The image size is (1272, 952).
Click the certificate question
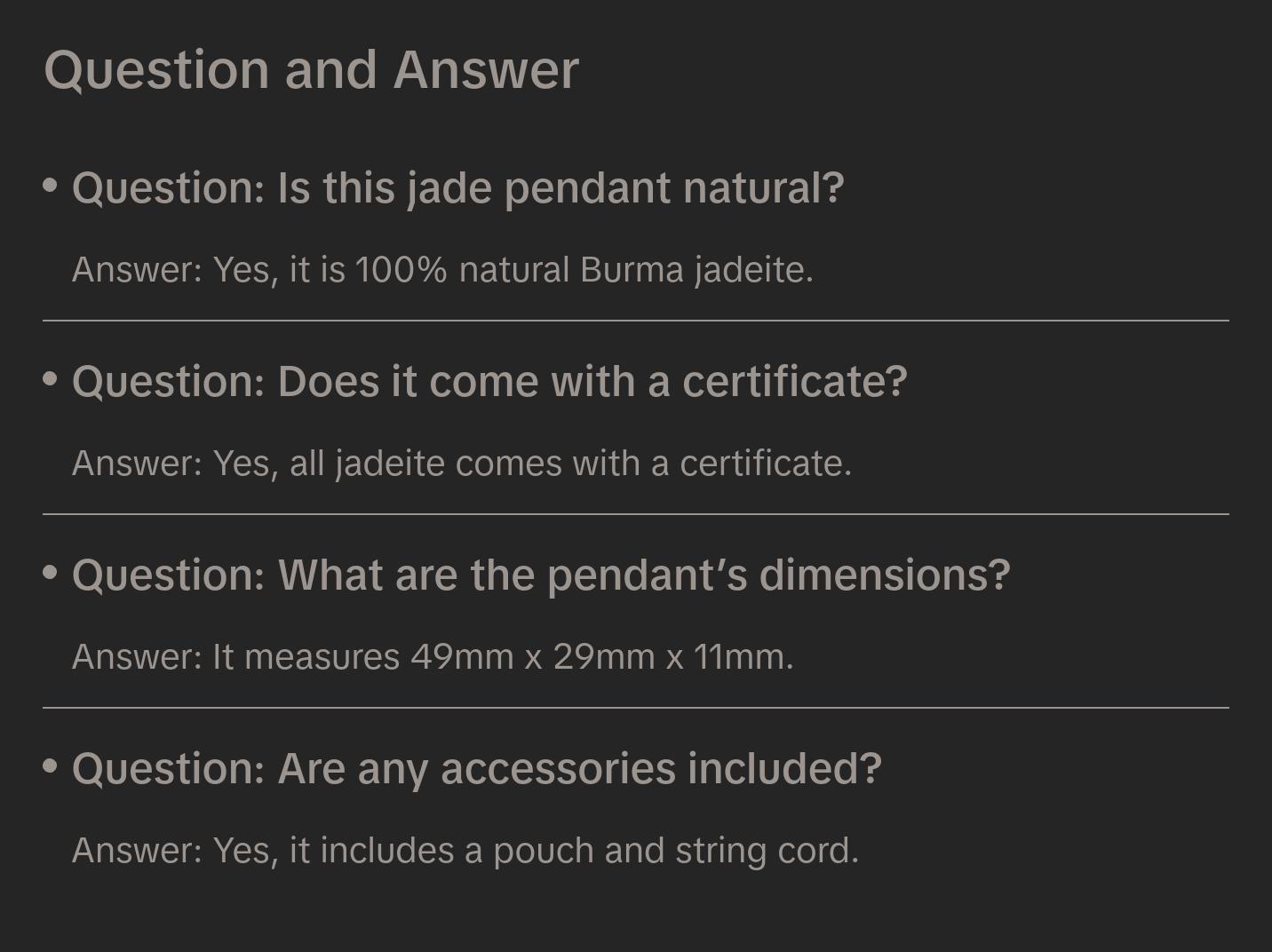point(489,382)
